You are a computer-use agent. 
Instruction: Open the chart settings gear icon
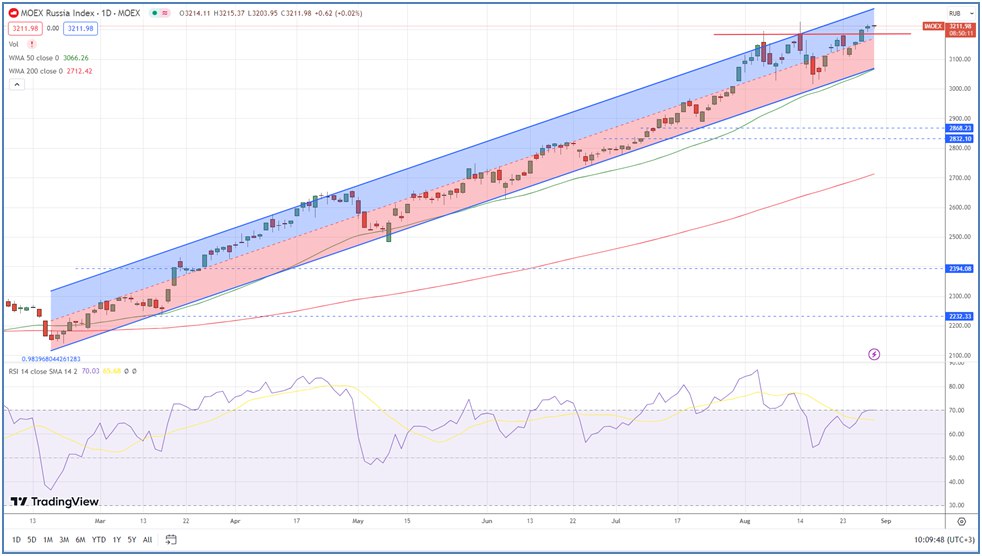(961, 522)
